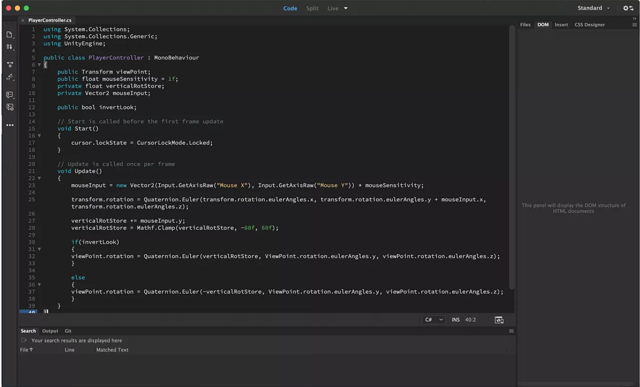Open the Files panel tab
The image size is (640, 387).
(525, 25)
